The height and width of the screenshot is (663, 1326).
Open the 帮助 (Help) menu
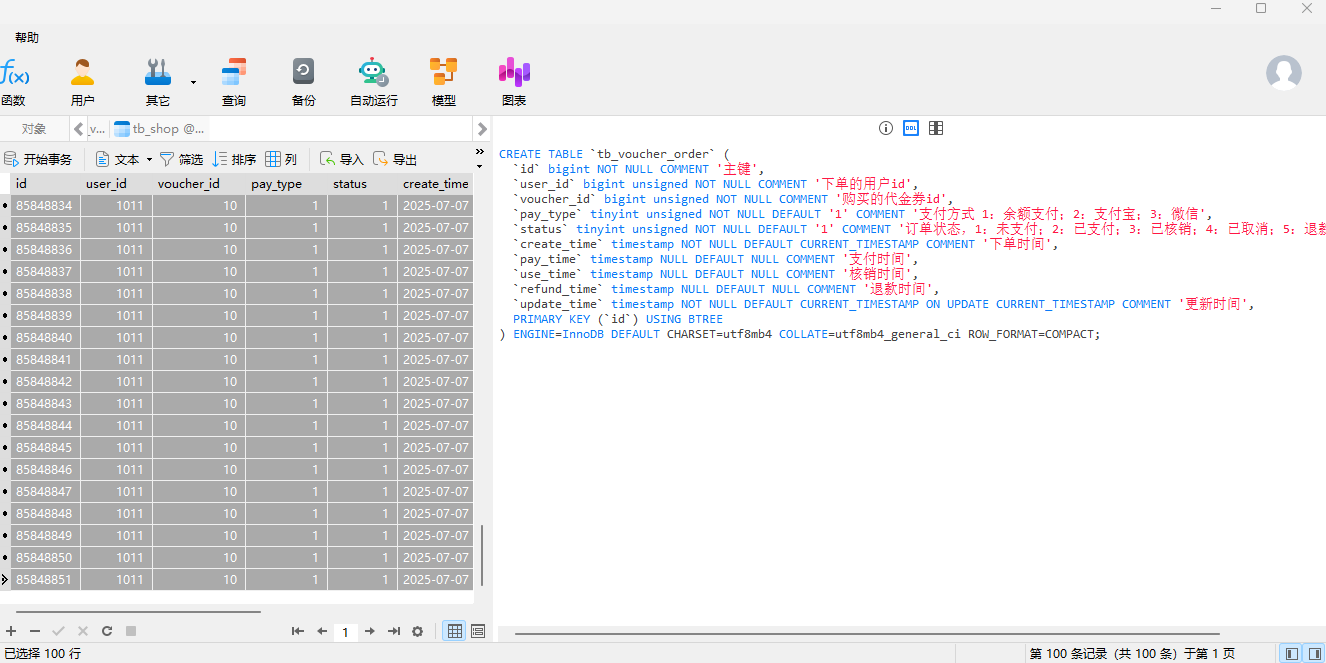(27, 37)
